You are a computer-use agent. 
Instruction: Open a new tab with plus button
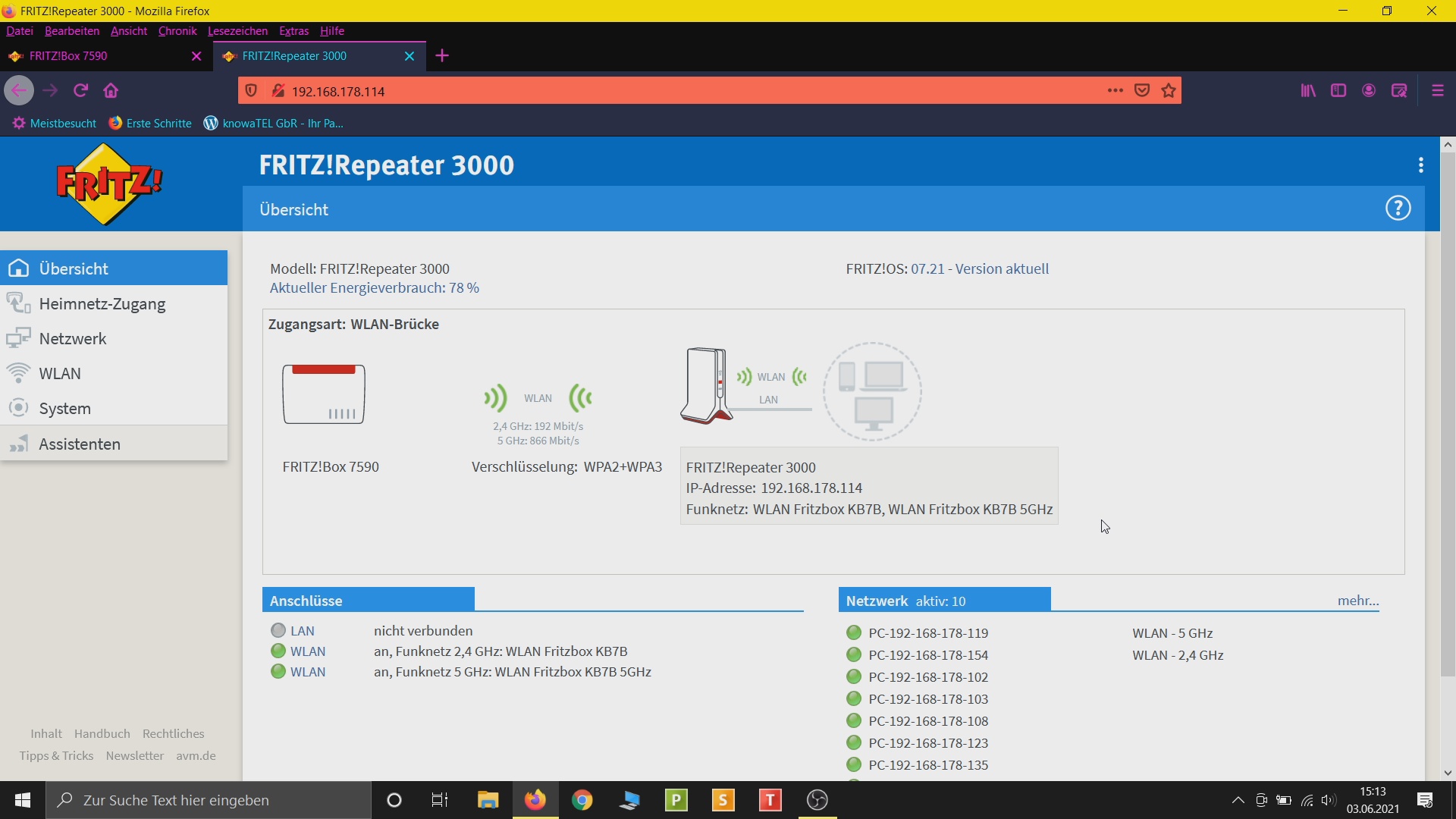coord(442,56)
